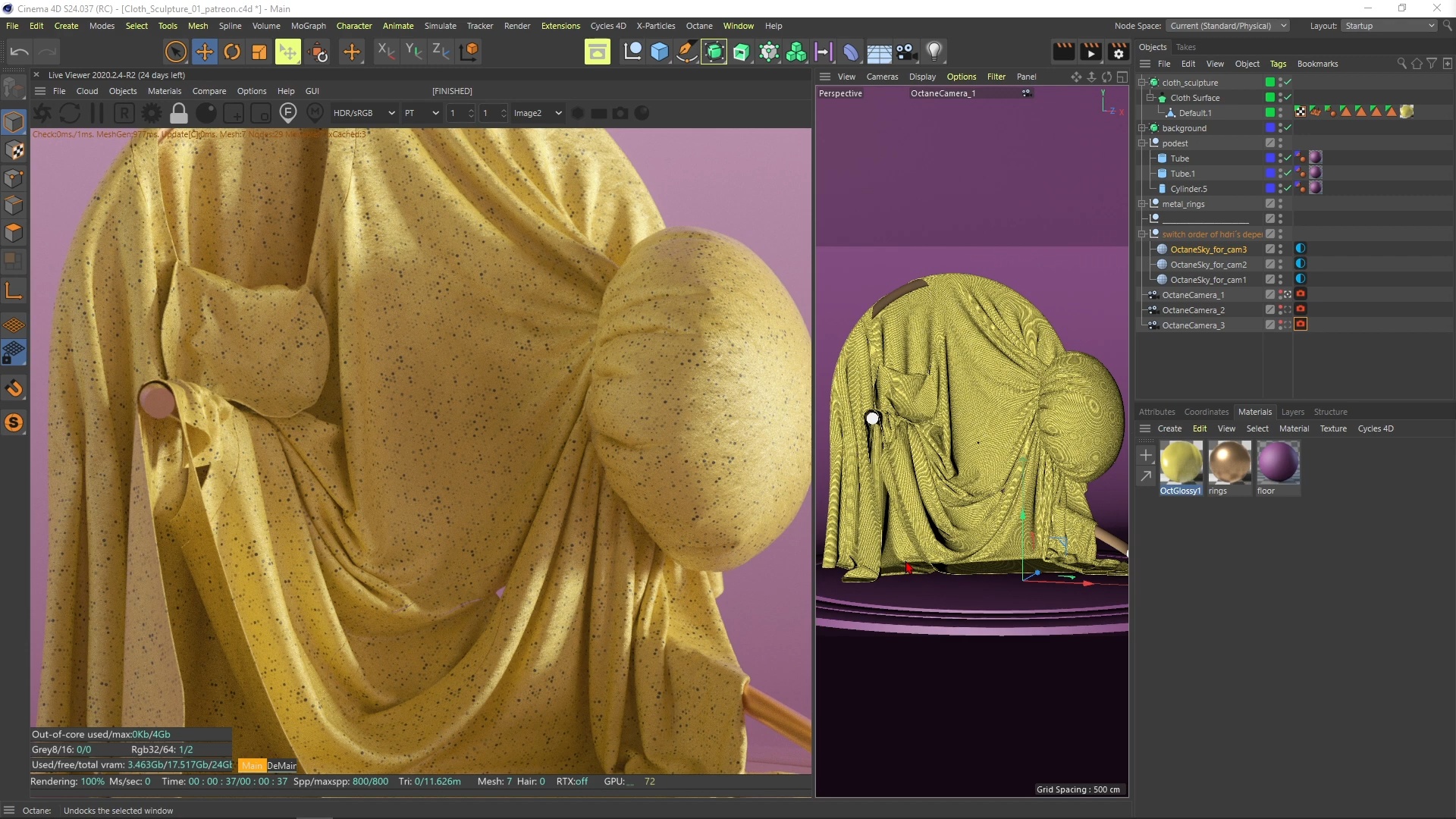
Task: Click the DeMain render pass button
Action: coord(281,766)
